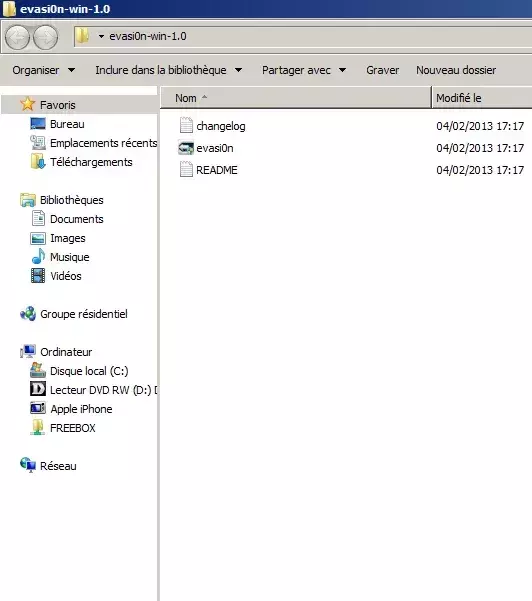Click the Disque local (C:) drive icon

(x=38, y=370)
